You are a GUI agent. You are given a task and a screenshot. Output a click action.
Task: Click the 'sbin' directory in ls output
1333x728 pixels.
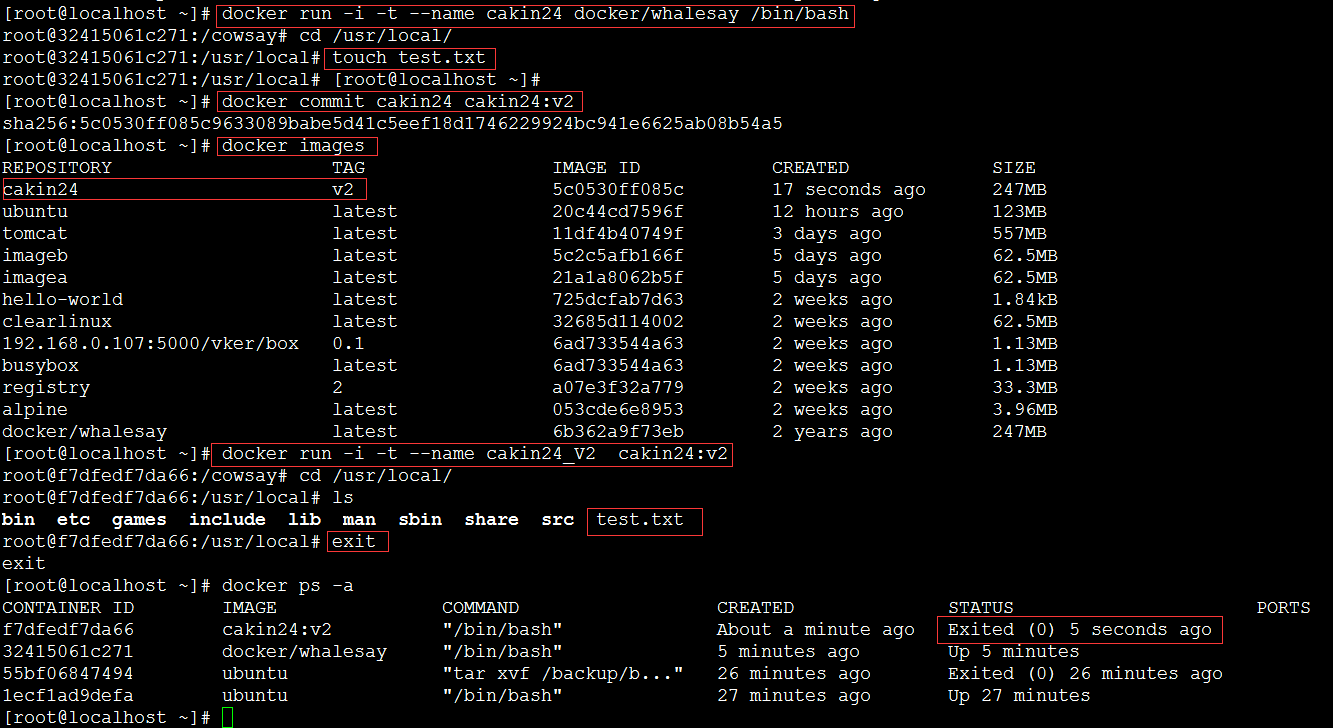420,520
